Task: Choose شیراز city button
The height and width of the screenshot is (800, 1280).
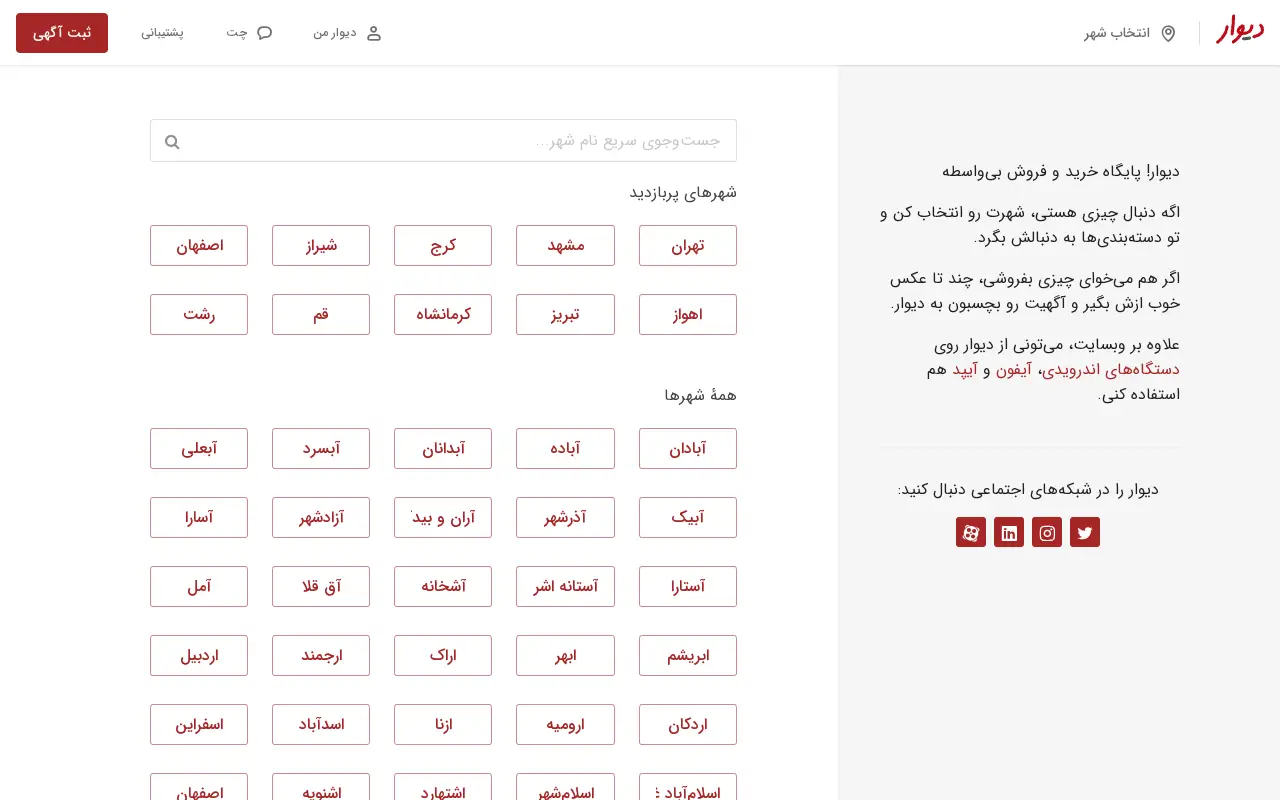Action: (321, 245)
